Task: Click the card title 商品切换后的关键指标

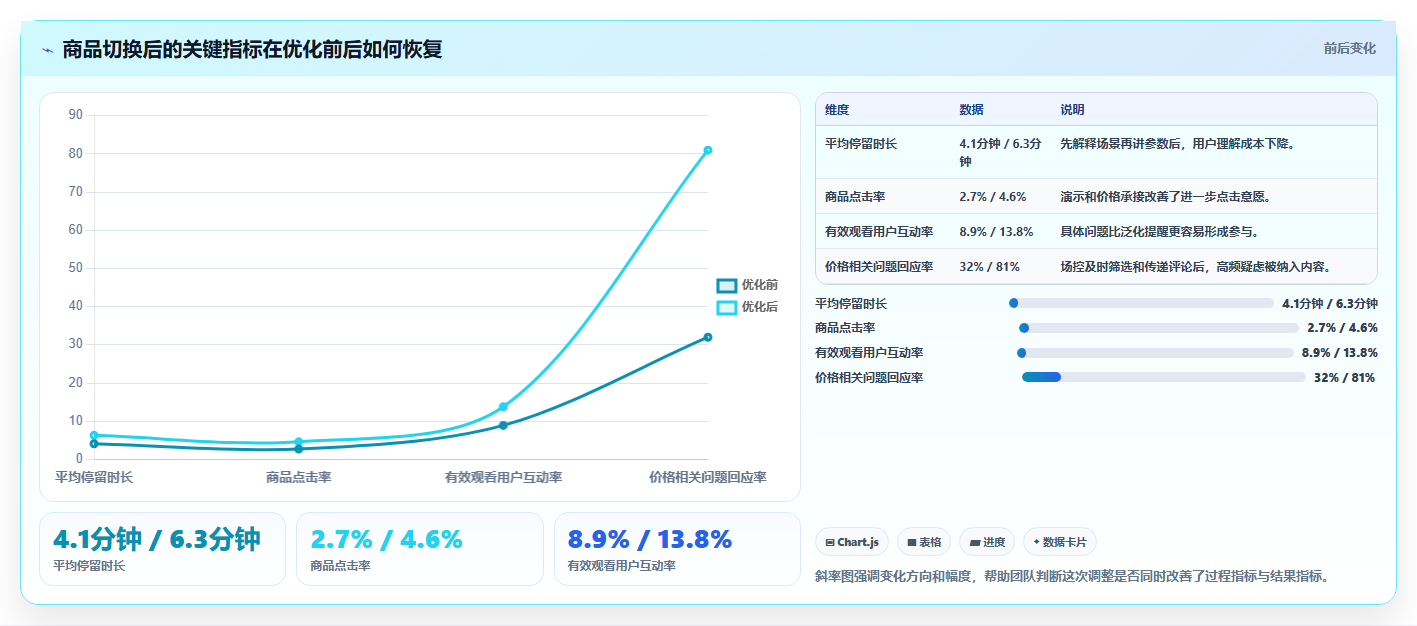Action: coord(252,49)
